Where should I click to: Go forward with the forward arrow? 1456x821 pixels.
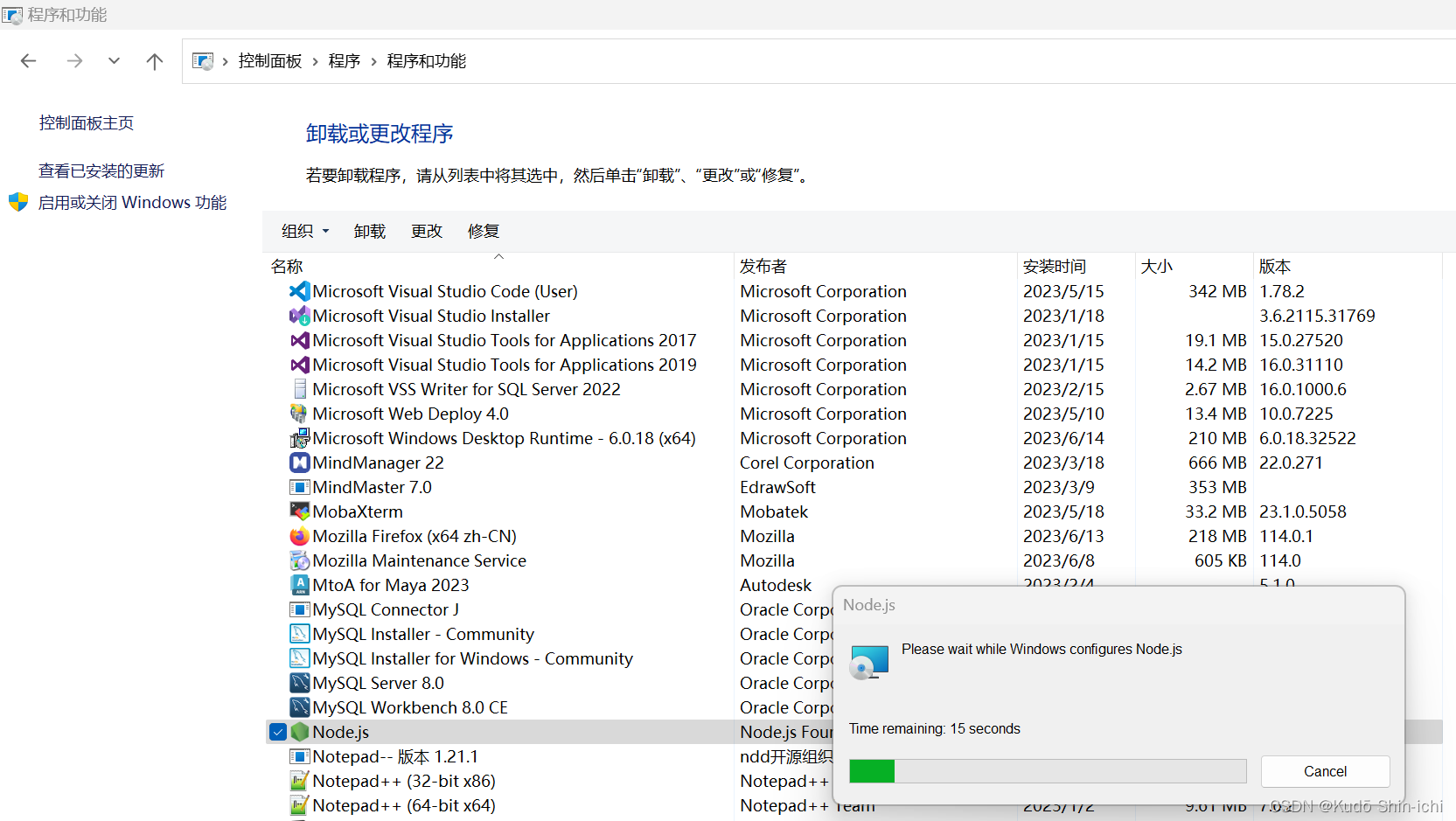75,60
